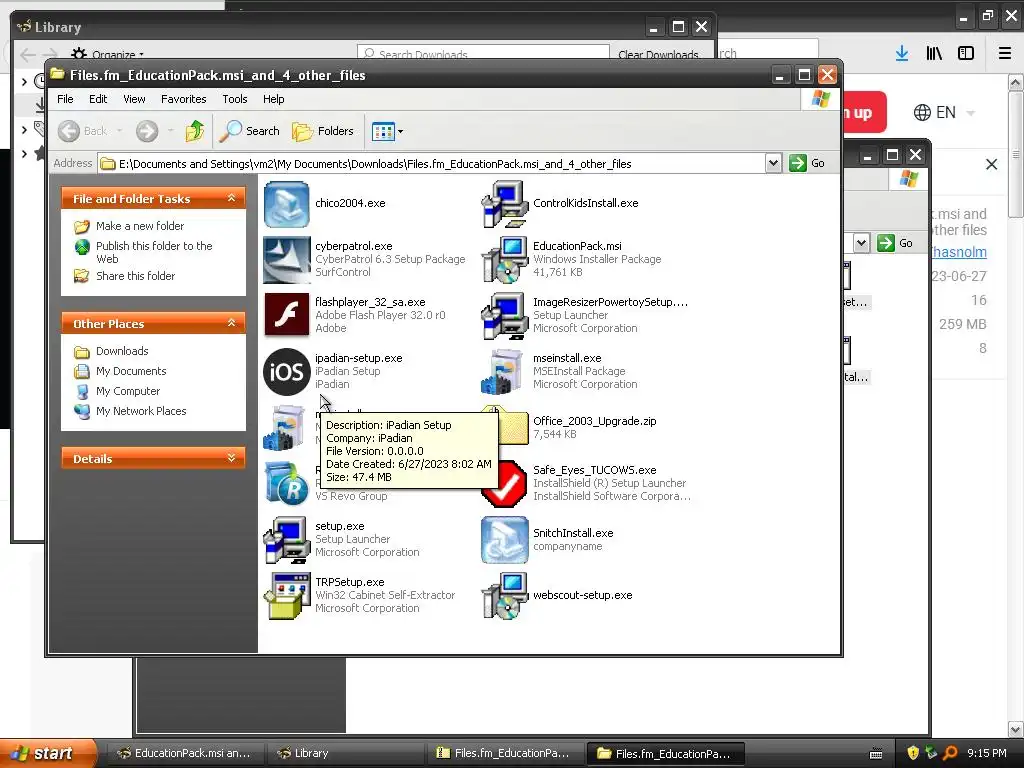The height and width of the screenshot is (768, 1024).
Task: Select the ipadian-setup.exe iOS icon
Action: (x=286, y=372)
